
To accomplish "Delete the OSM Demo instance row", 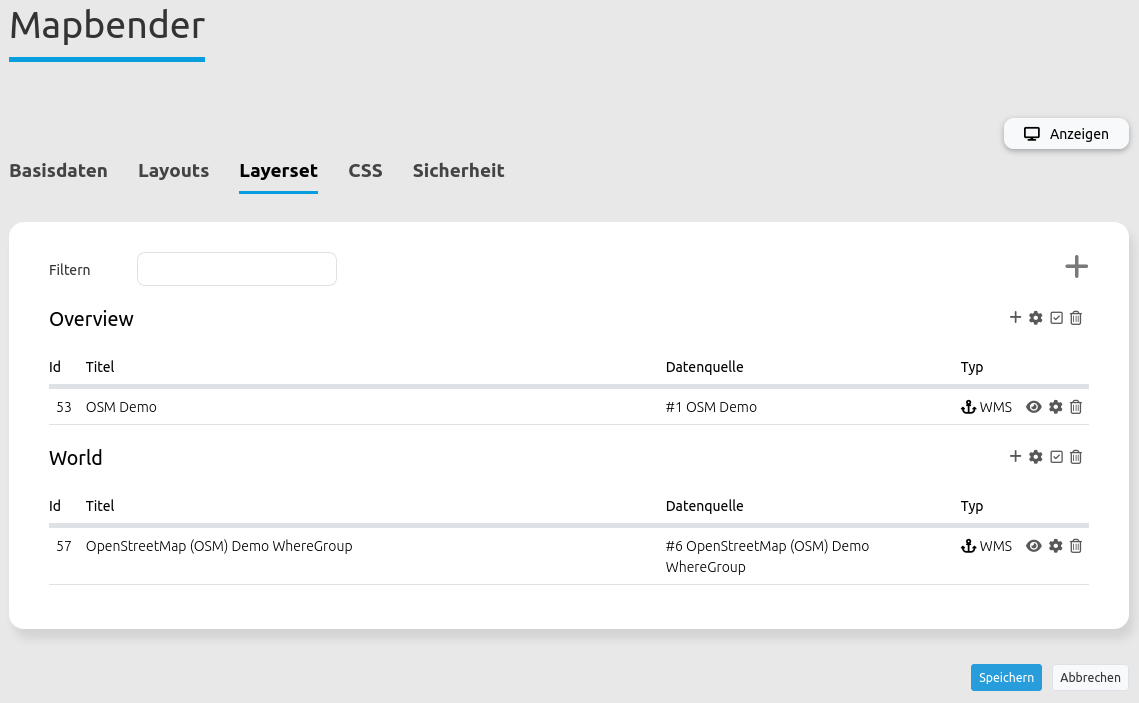I will 1076,407.
